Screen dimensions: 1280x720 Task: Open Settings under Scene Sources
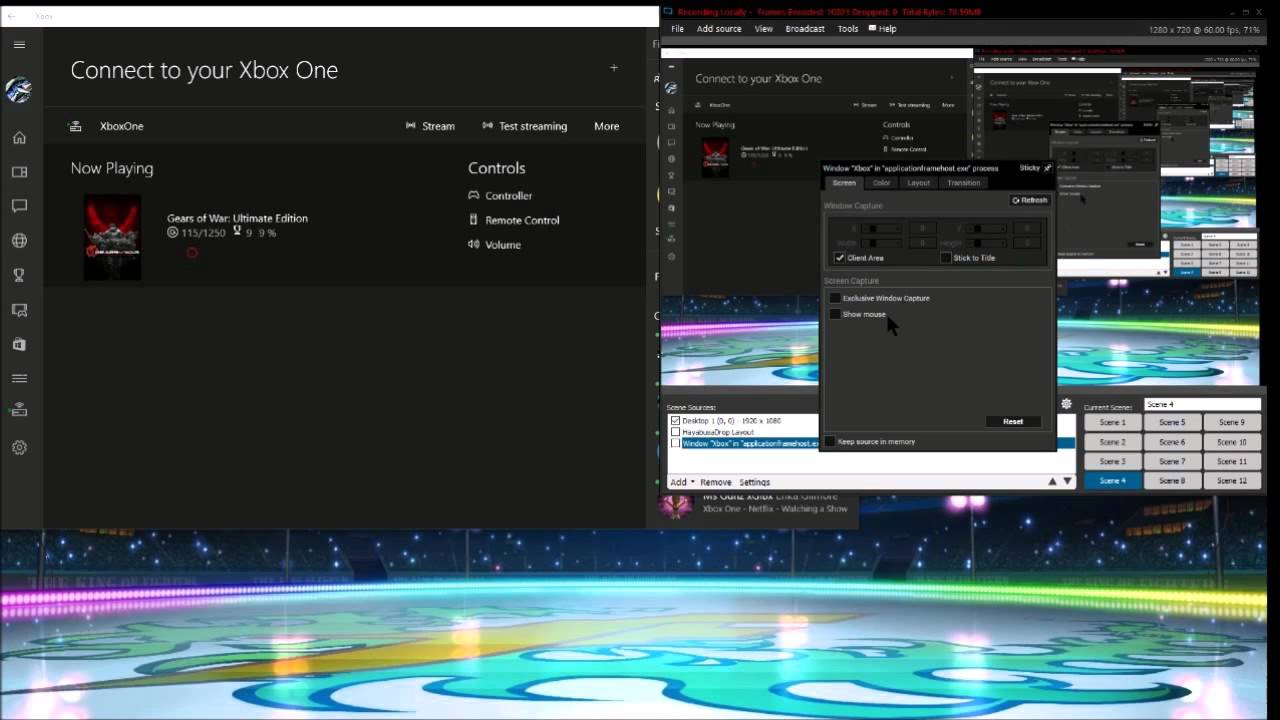(x=754, y=482)
